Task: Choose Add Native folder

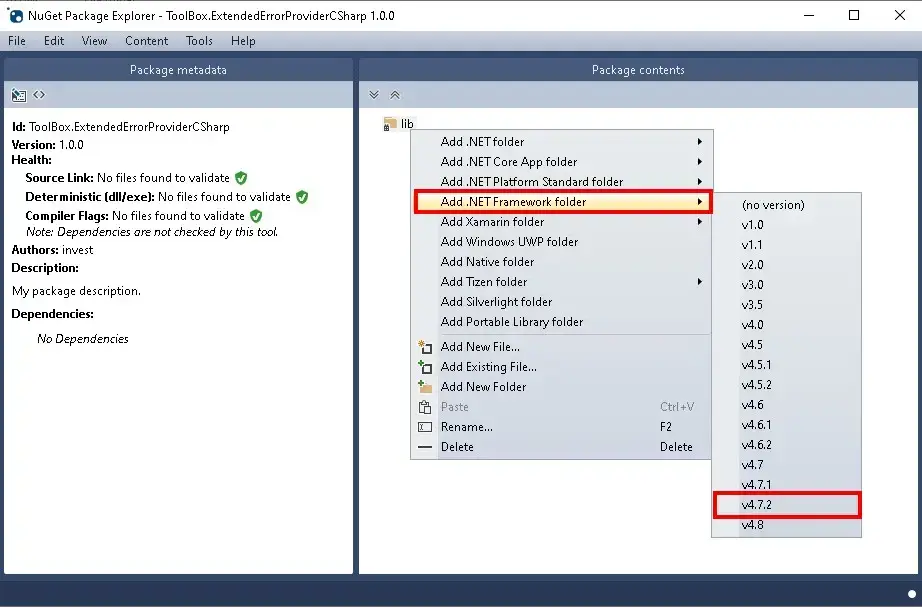Action: [x=562, y=262]
